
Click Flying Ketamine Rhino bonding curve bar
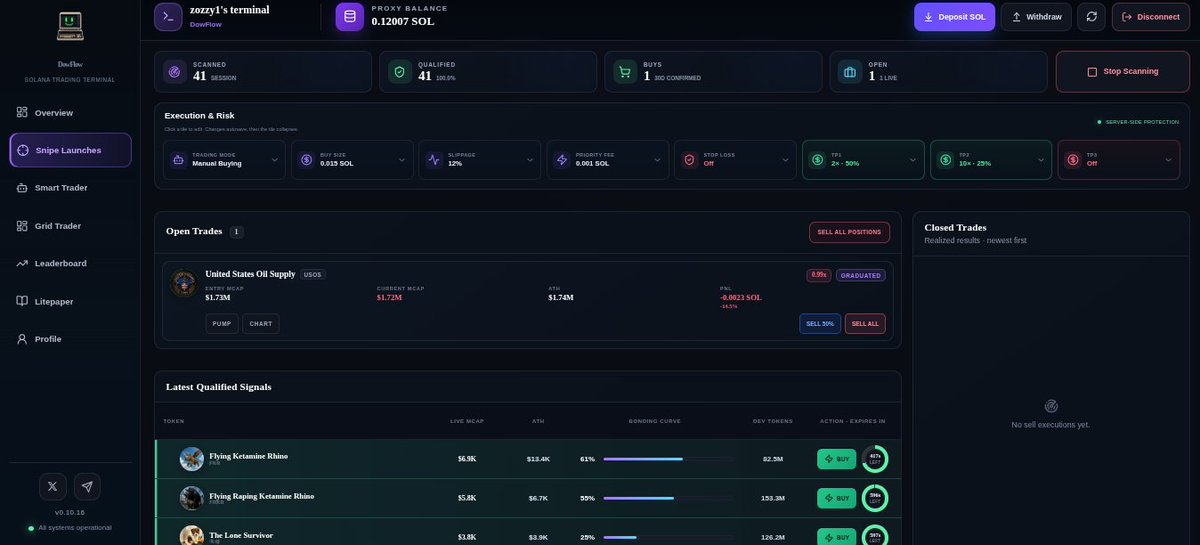pos(668,459)
